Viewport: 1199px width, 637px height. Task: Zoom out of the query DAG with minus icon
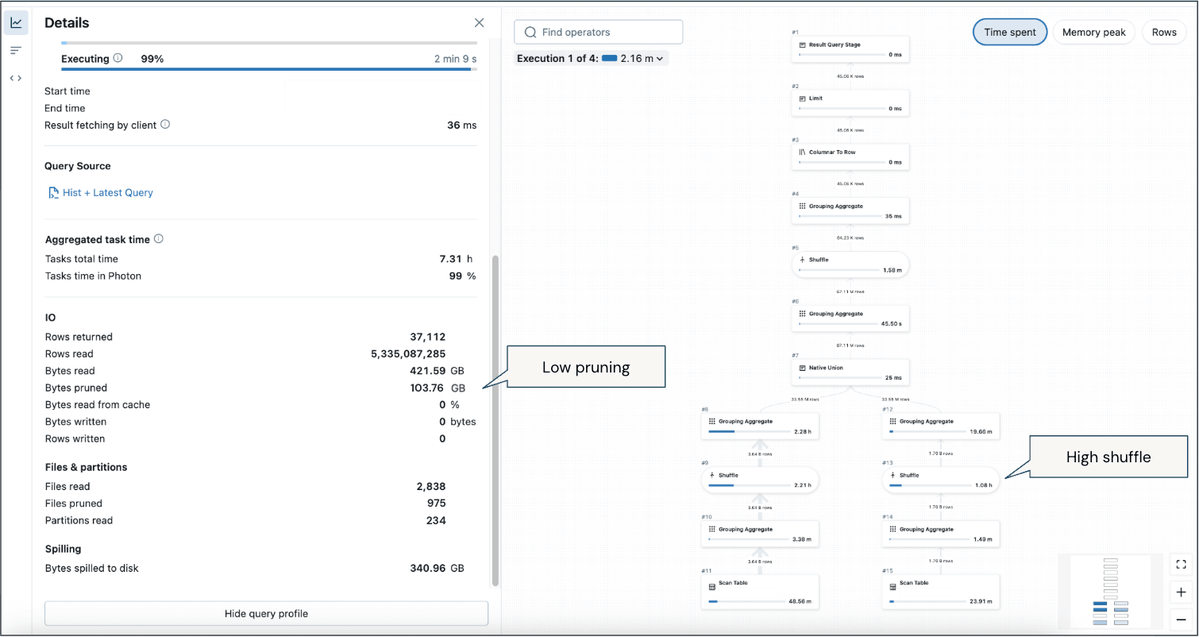pyautogui.click(x=1180, y=619)
